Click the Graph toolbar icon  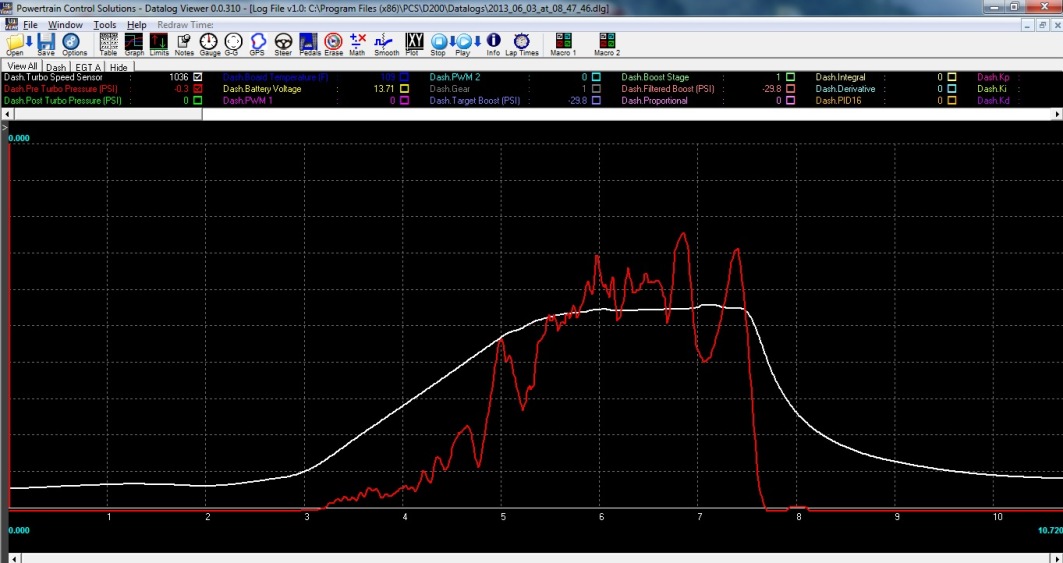[x=134, y=44]
